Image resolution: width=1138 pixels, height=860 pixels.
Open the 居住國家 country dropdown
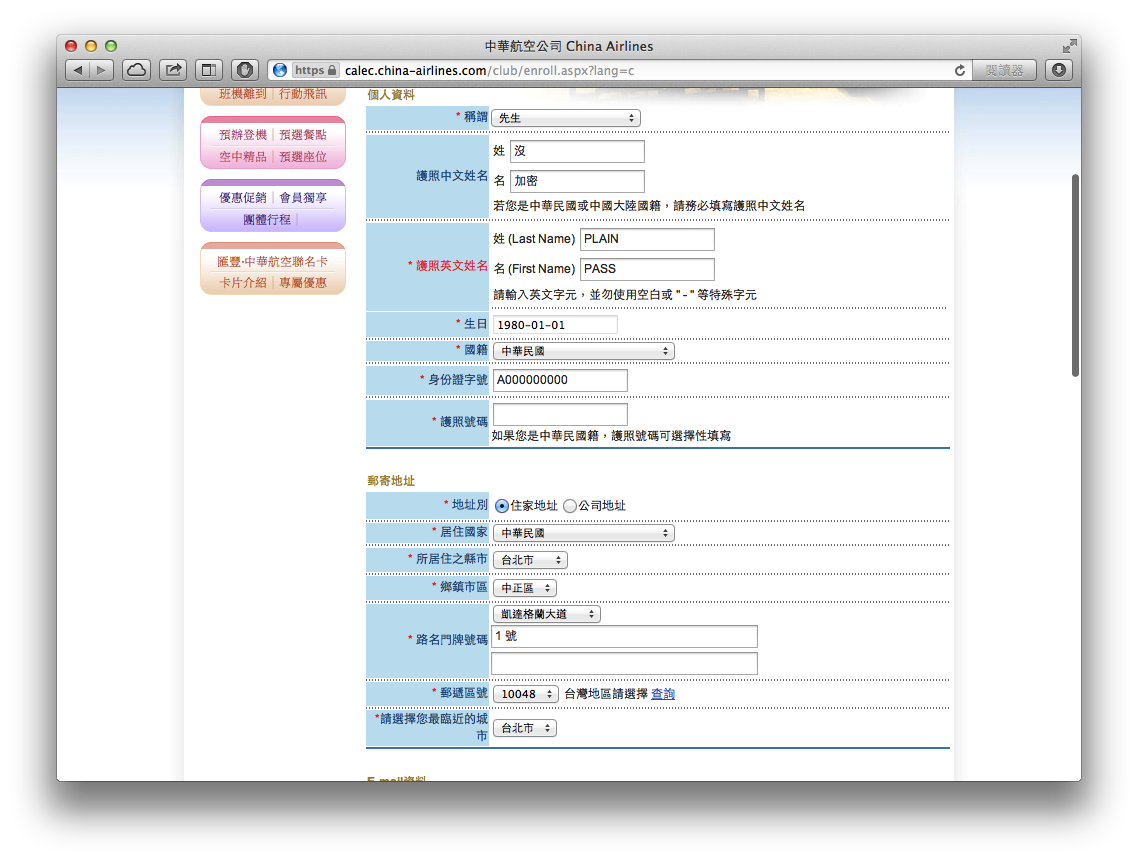click(x=584, y=533)
